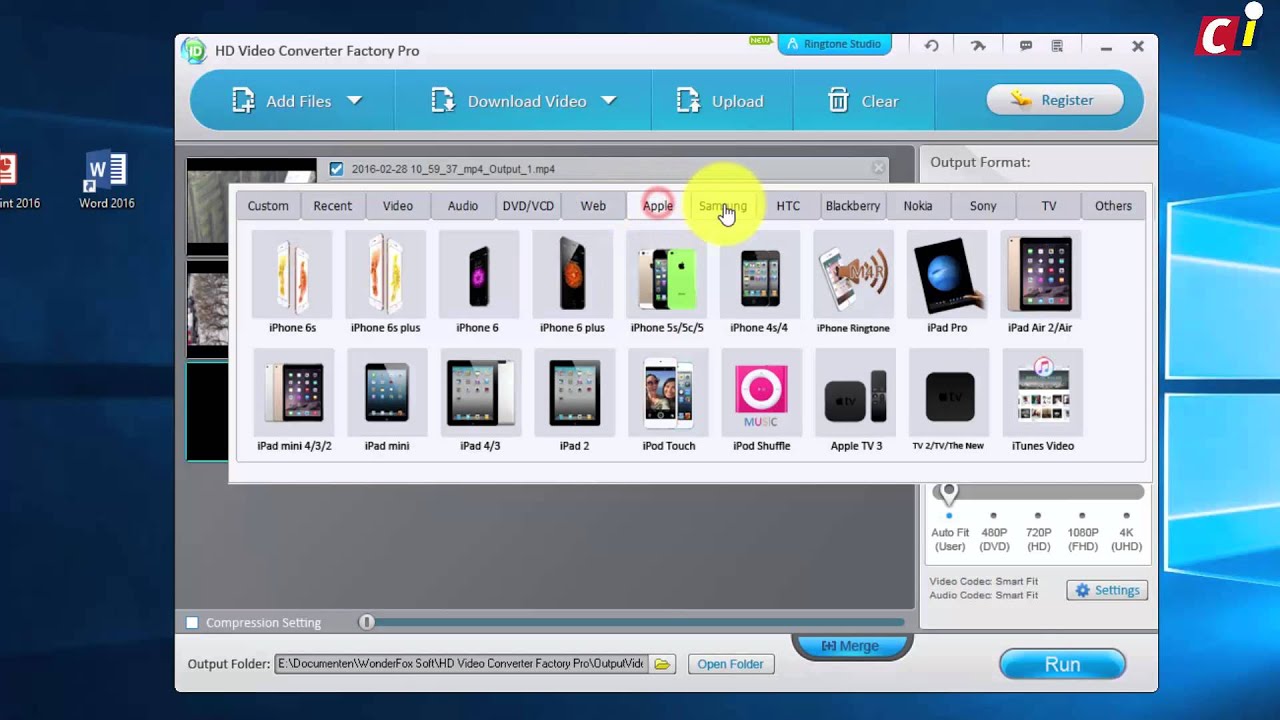Expand the Download Video dropdown arrow
1280x720 pixels.
click(609, 101)
